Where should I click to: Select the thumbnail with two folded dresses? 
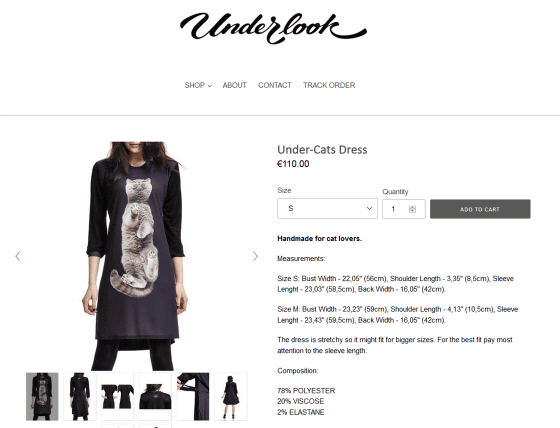click(x=118, y=396)
